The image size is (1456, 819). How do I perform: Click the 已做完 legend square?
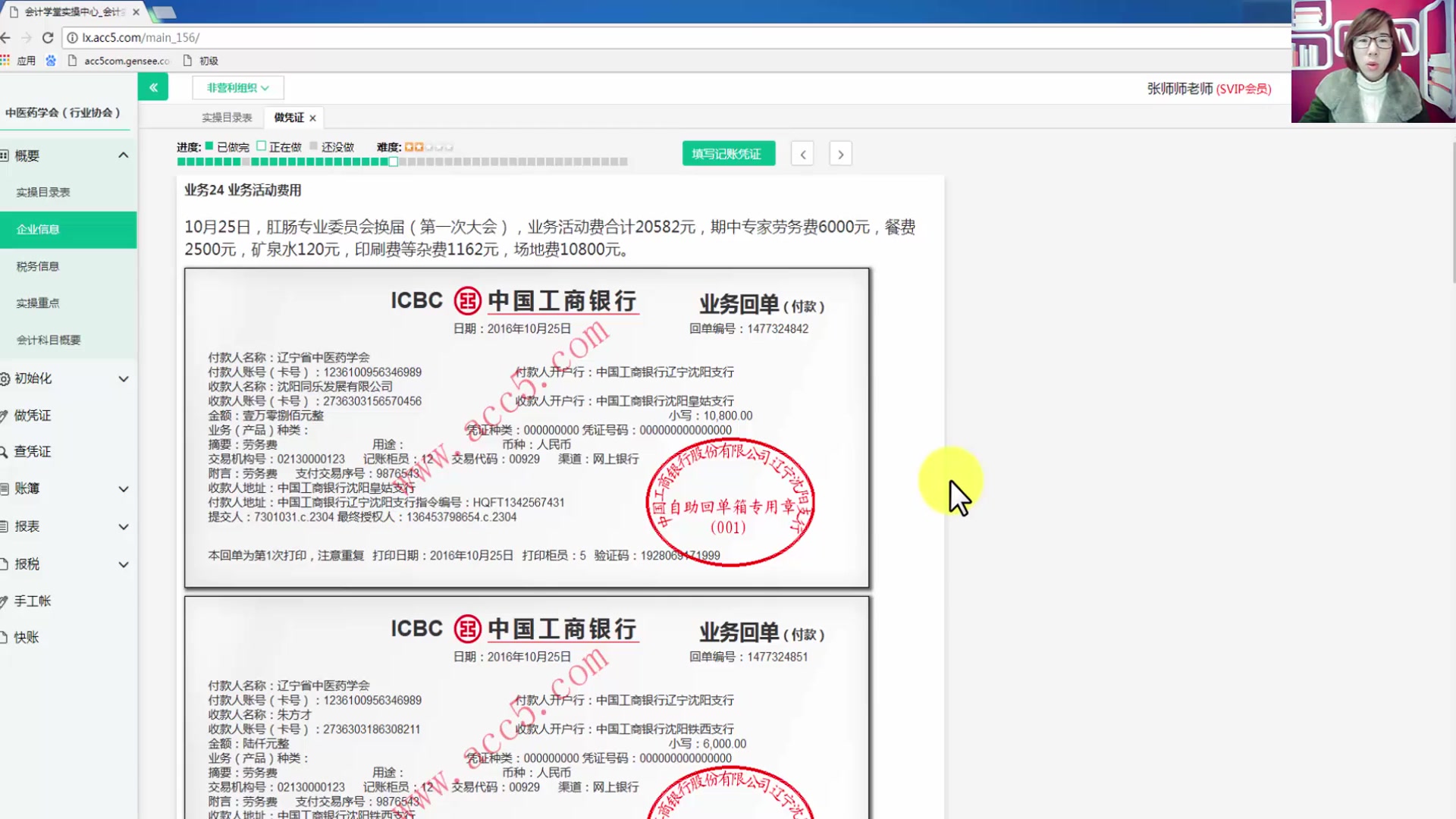pos(209,146)
